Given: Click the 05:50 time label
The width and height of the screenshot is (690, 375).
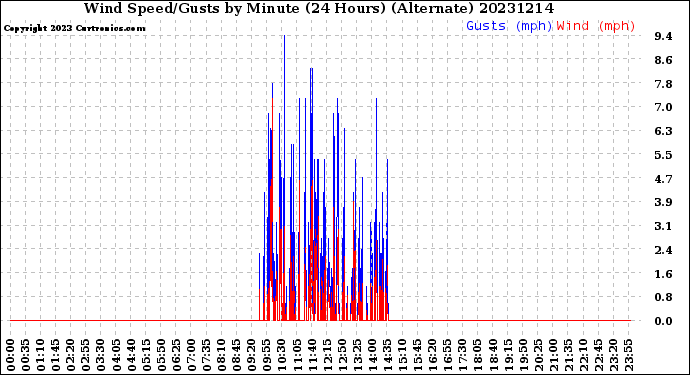Looking at the screenshot, I should pyautogui.click(x=161, y=355).
